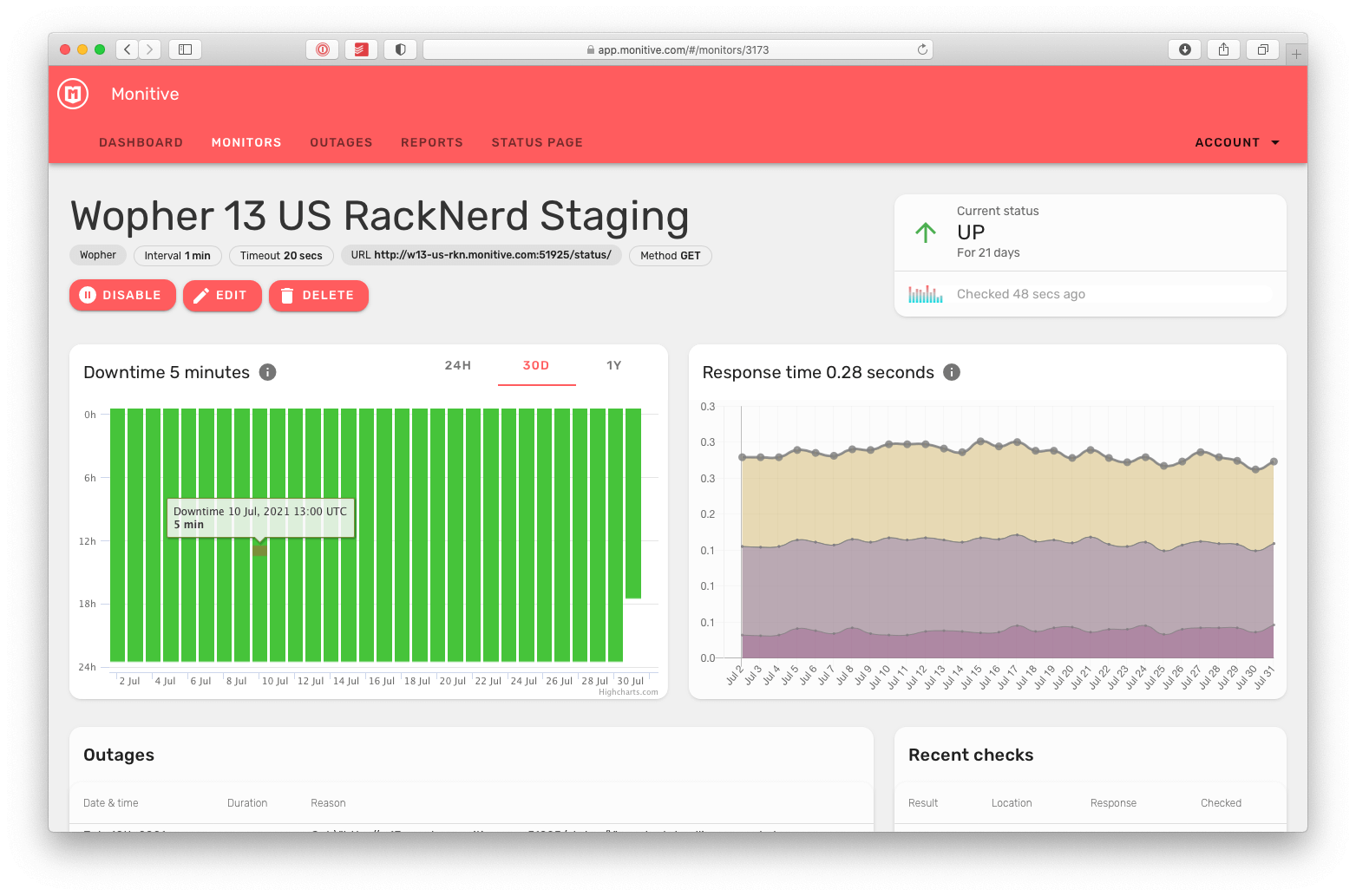Viewport: 1356px width, 896px height.
Task: Open the Safari downloads button
Action: click(x=1185, y=49)
